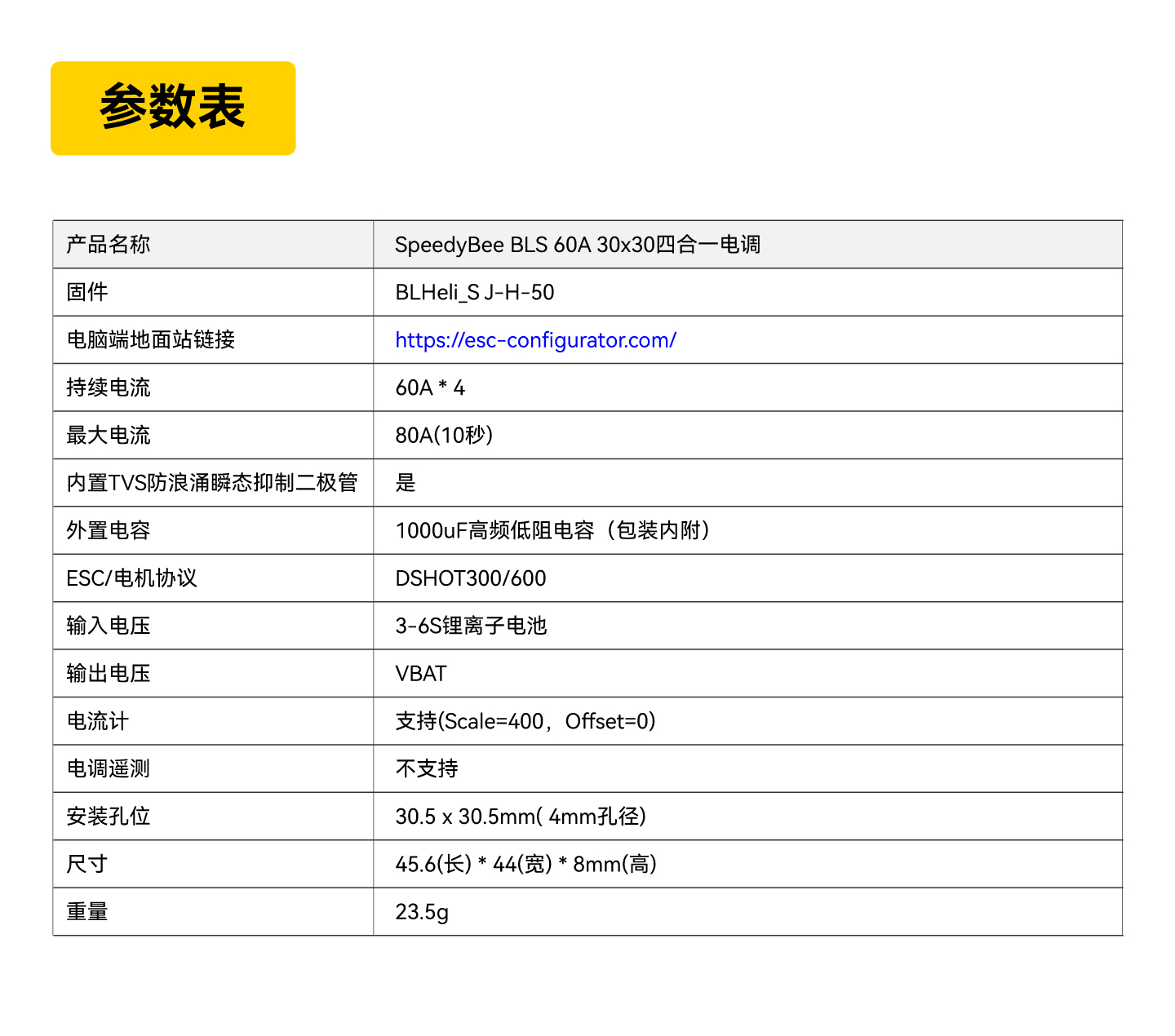Image resolution: width=1175 pixels, height=1036 pixels.
Task: Open the https://esc-configurator.com/ link
Action: [x=535, y=340]
